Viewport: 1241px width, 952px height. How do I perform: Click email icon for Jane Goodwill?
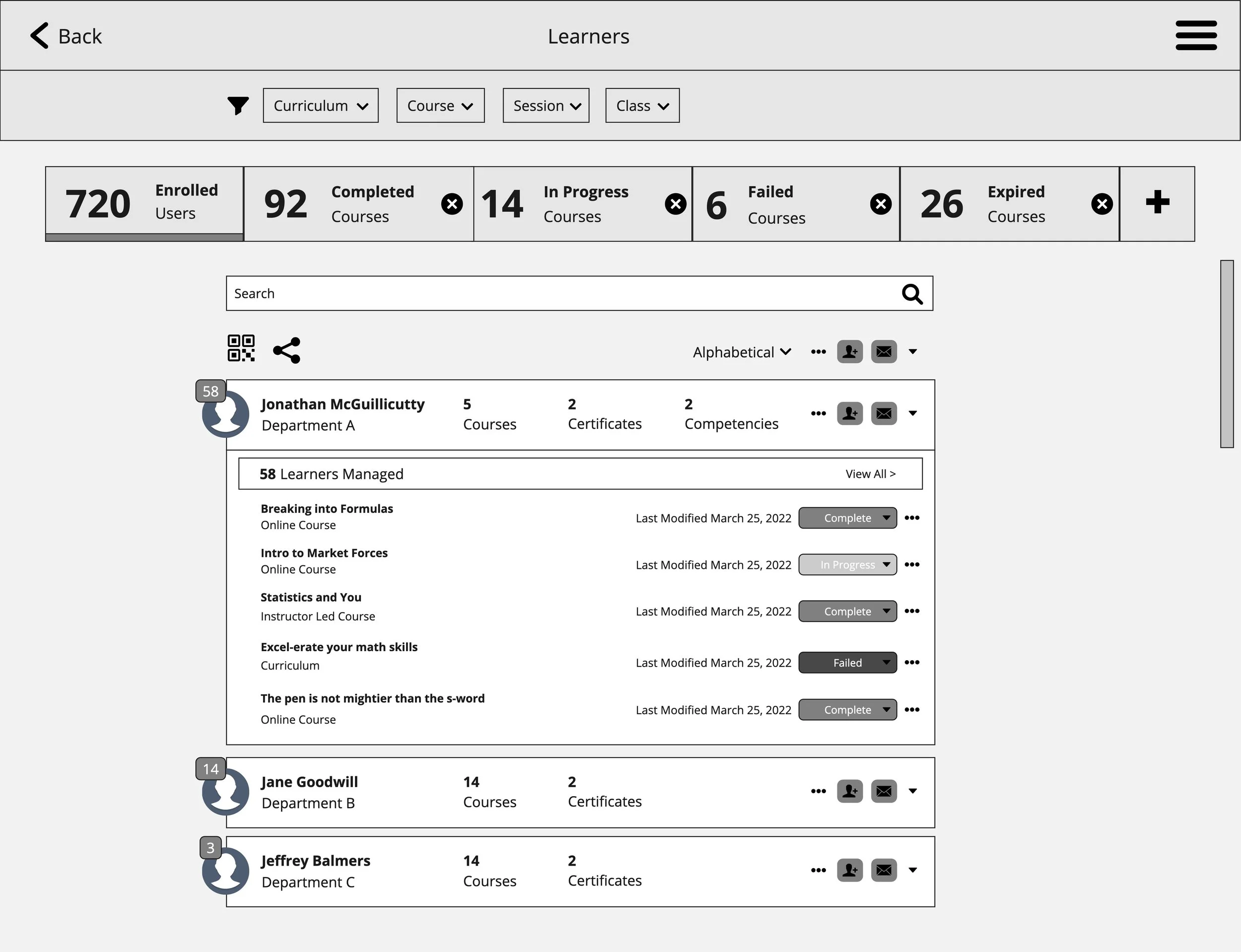884,791
